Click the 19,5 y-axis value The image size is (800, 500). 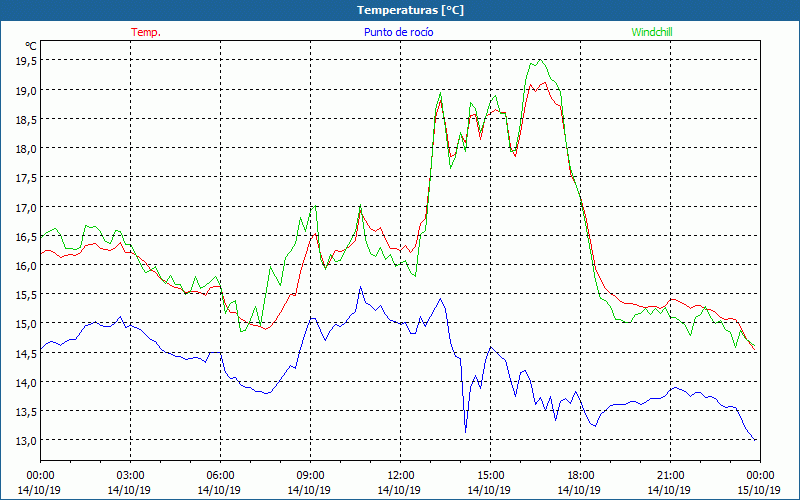(x=26, y=61)
